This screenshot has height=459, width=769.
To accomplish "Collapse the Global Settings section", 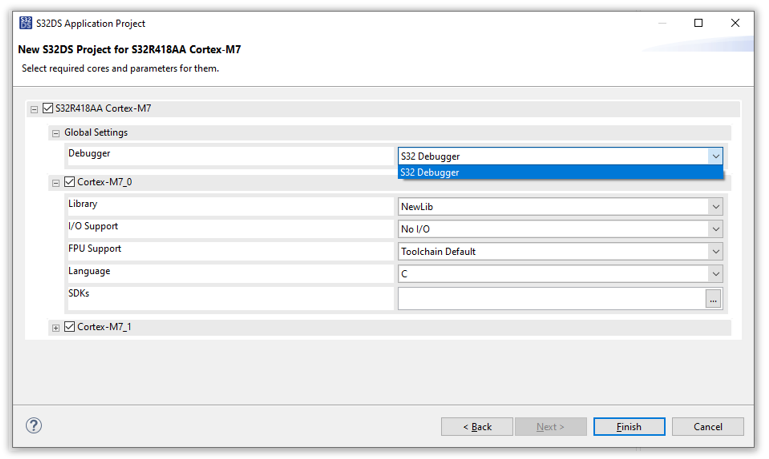I will pos(56,133).
